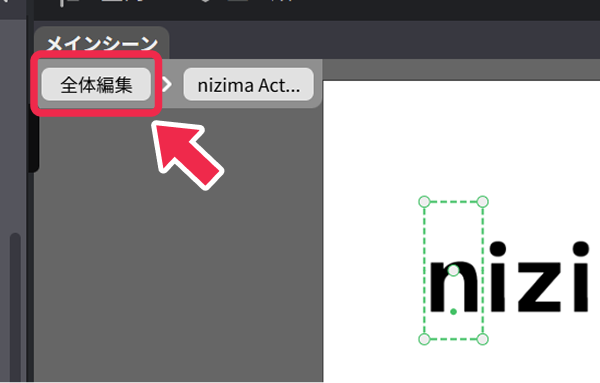Image resolution: width=600 pixels, height=383 pixels.
Task: Click the top-right selection handle
Action: (x=483, y=202)
